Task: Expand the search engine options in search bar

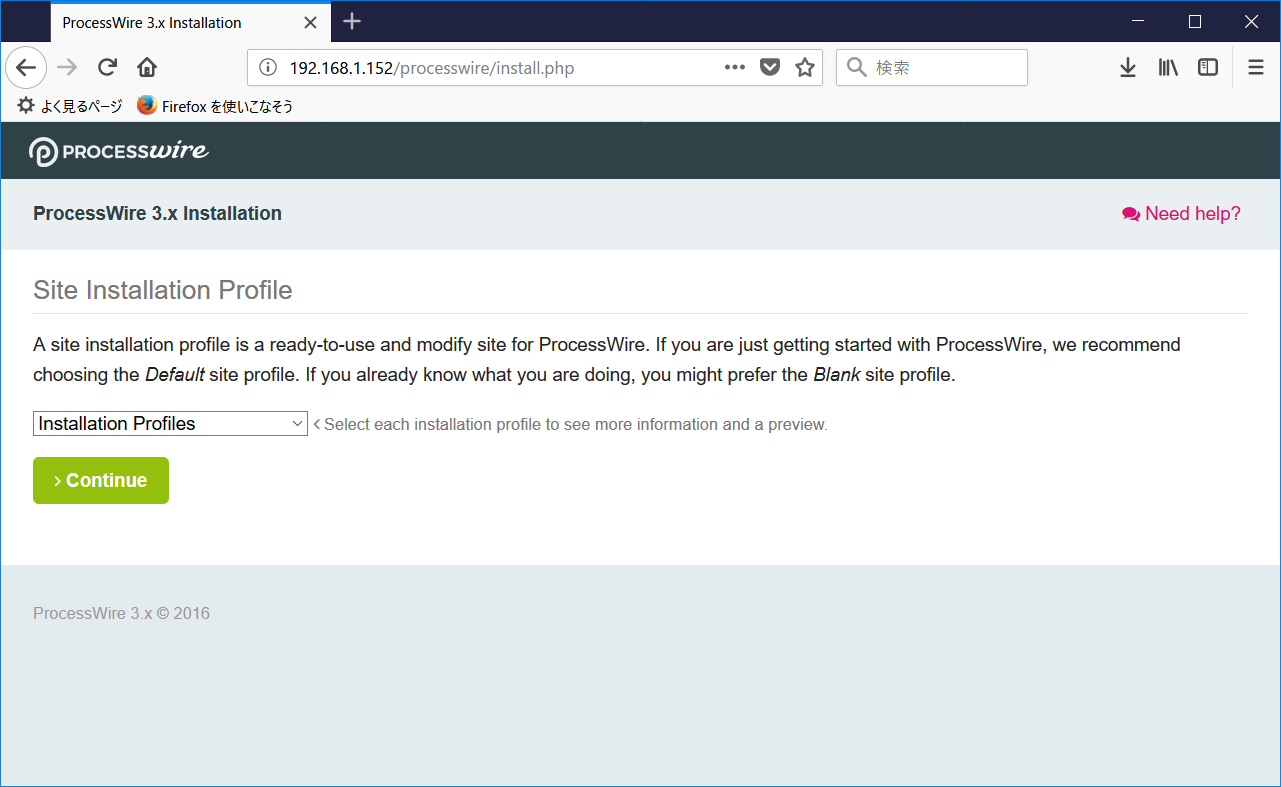Action: tap(856, 67)
